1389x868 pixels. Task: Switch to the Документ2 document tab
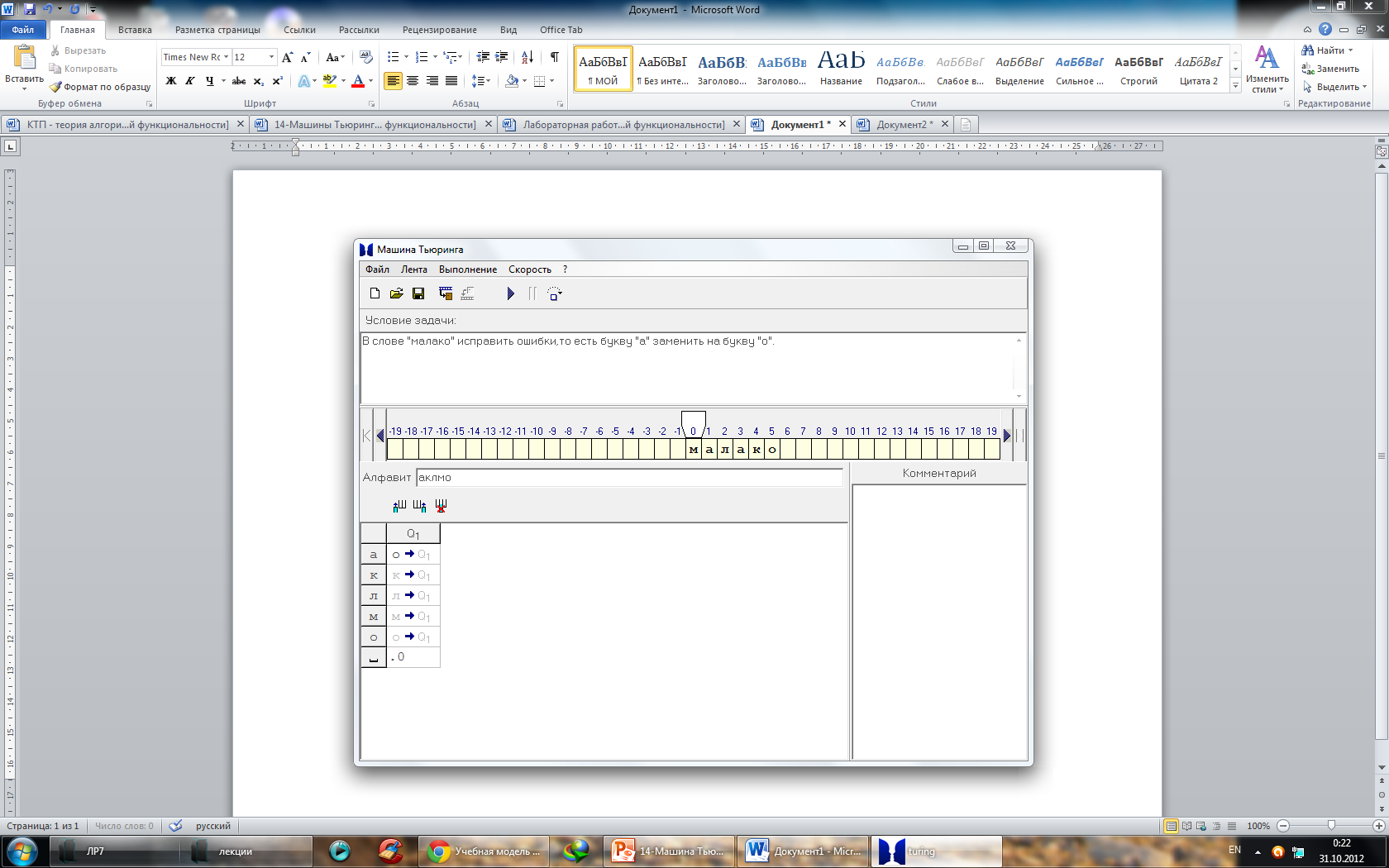[x=903, y=125]
